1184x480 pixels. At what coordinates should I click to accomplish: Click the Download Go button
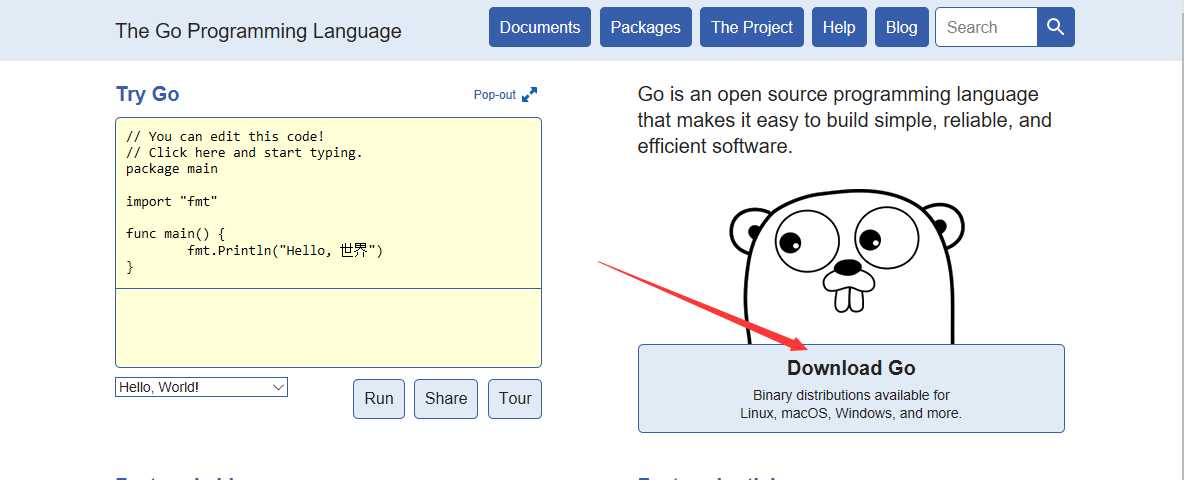click(851, 389)
